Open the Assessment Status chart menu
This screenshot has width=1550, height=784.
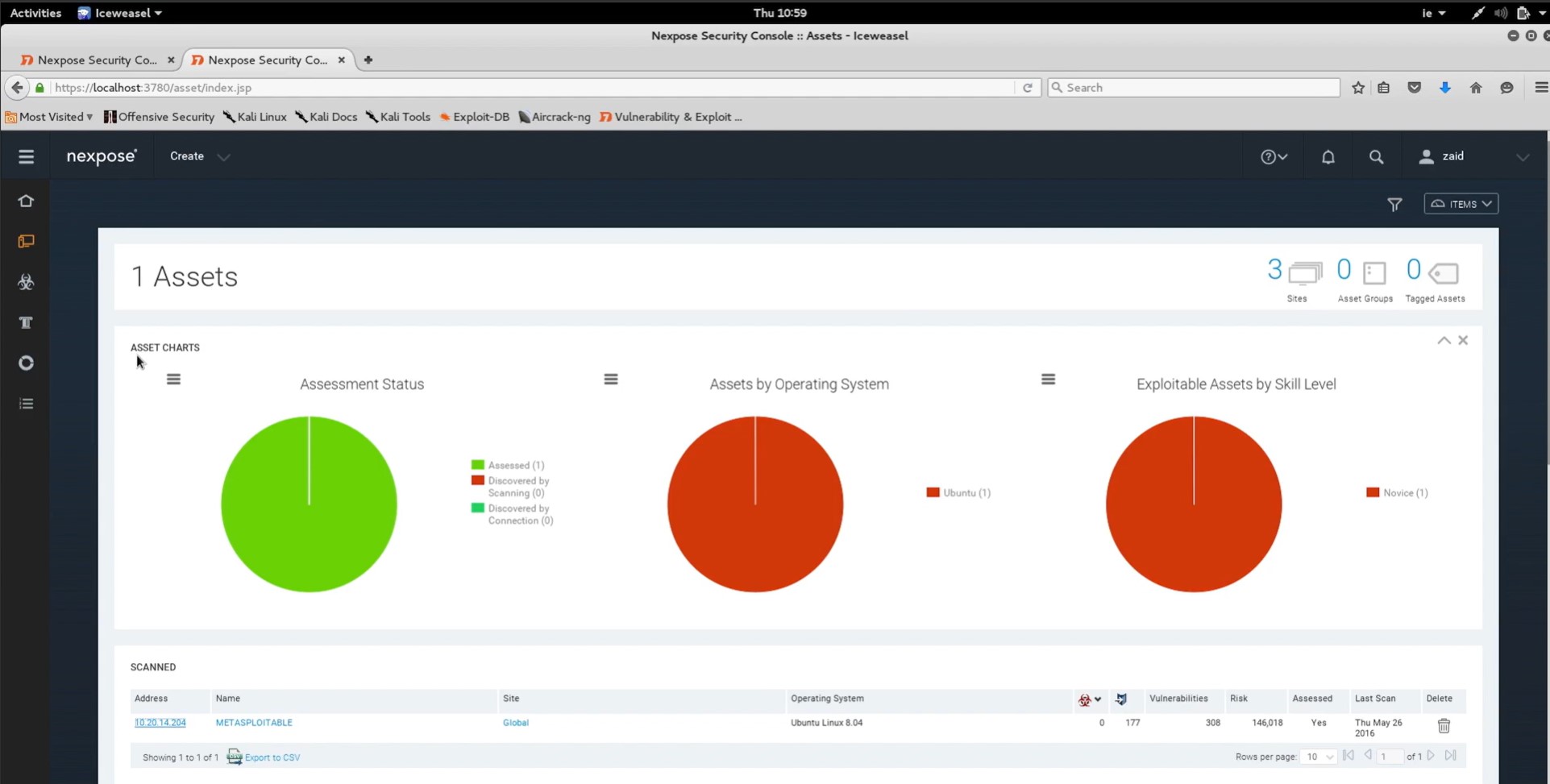coord(173,380)
